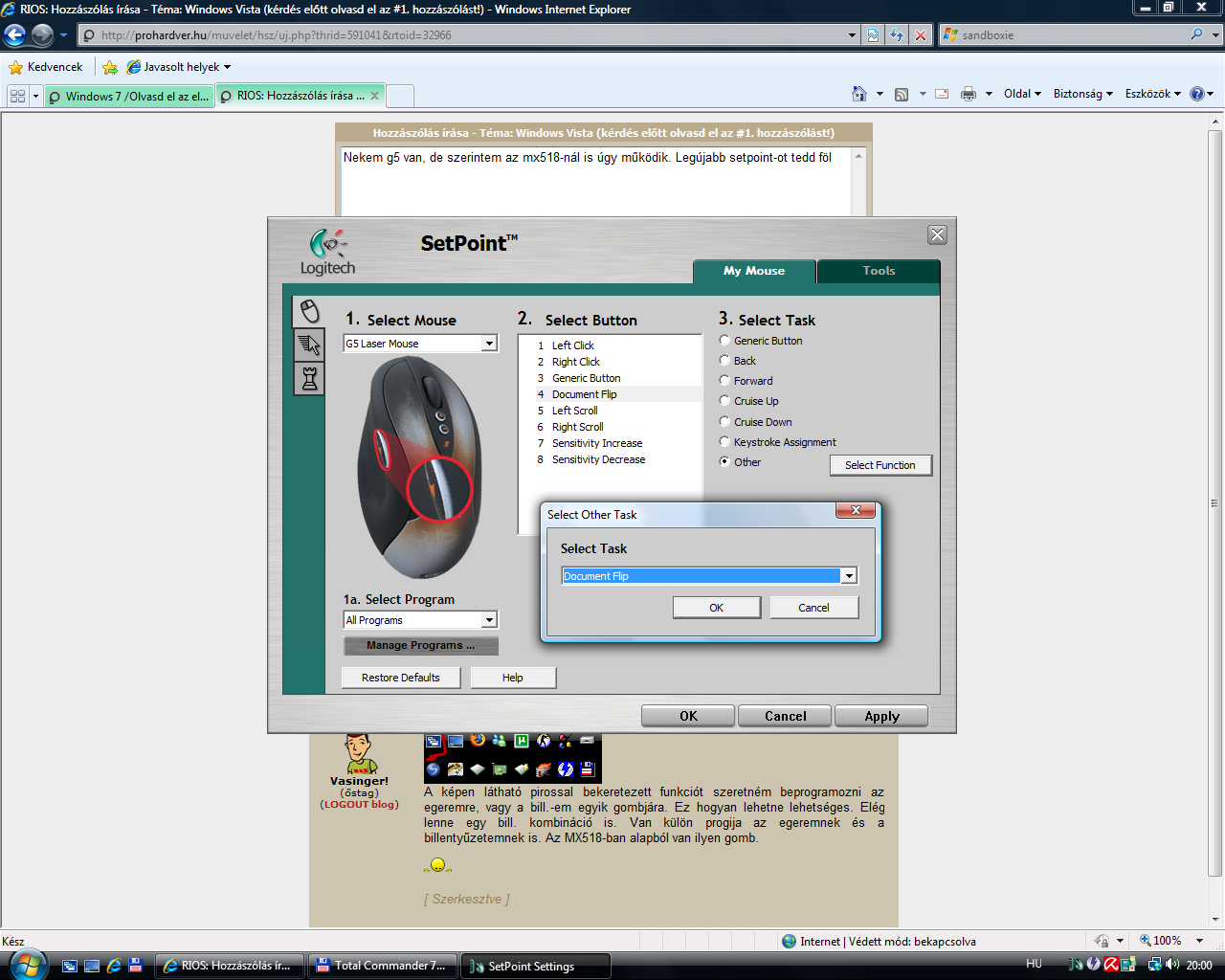Open the zoom level 100% dropdown
This screenshot has height=980, width=1225.
click(1199, 941)
